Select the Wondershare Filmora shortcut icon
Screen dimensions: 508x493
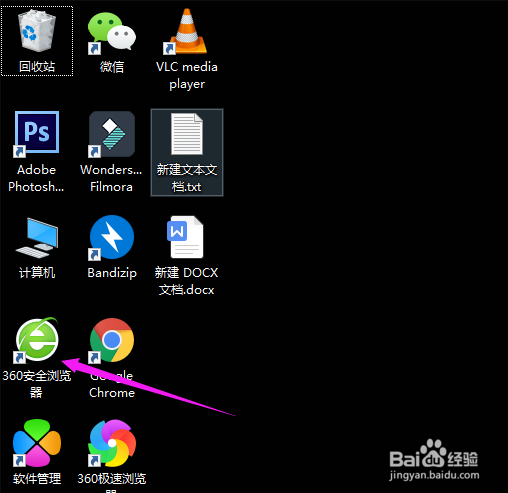pos(112,134)
